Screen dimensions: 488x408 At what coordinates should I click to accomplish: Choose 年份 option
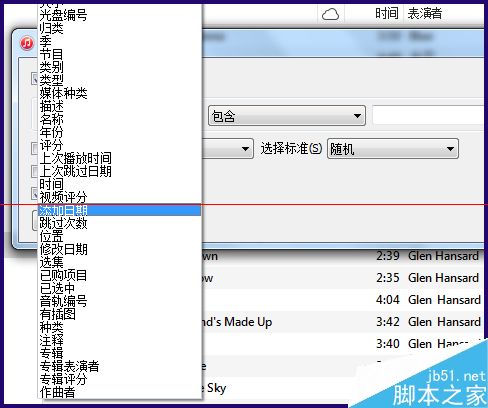(120, 132)
